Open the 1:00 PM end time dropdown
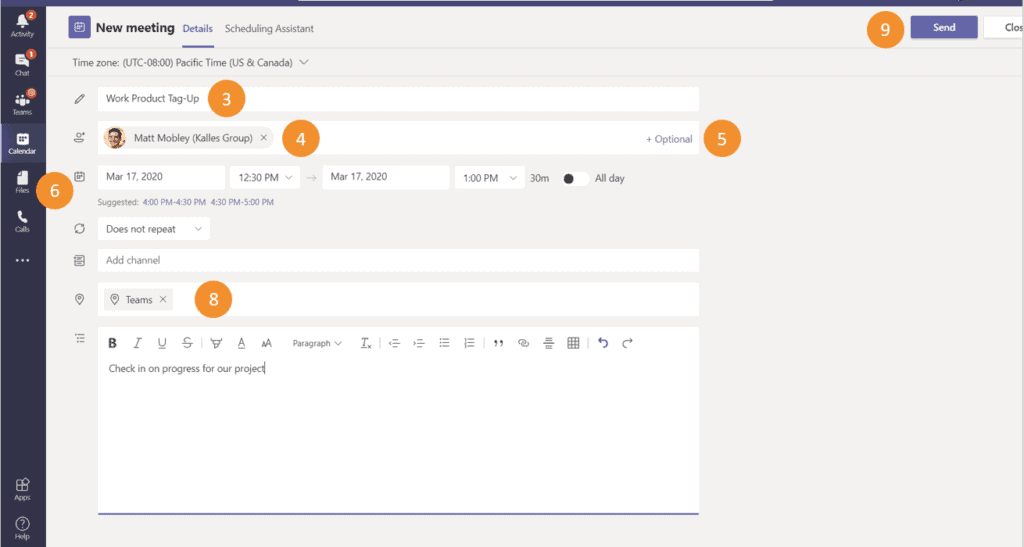This screenshot has width=1024, height=547. 490,178
